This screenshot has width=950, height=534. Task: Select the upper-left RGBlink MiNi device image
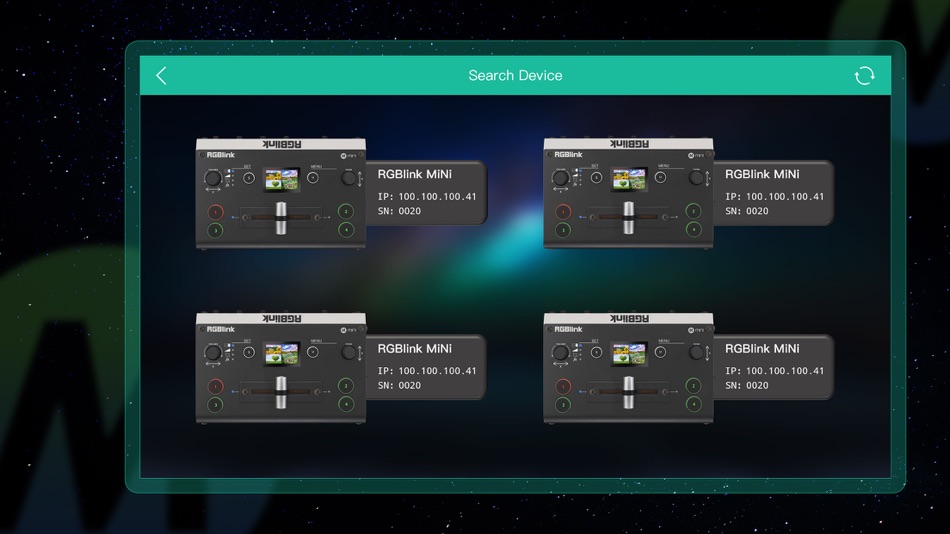[281, 193]
